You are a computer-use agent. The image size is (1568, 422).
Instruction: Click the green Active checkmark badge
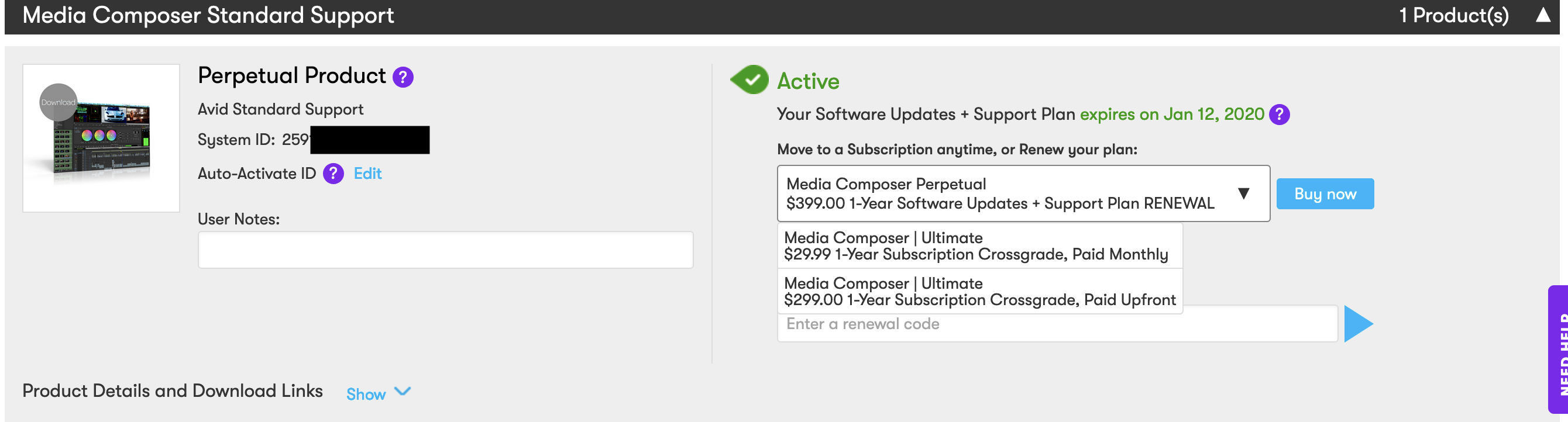tap(751, 79)
